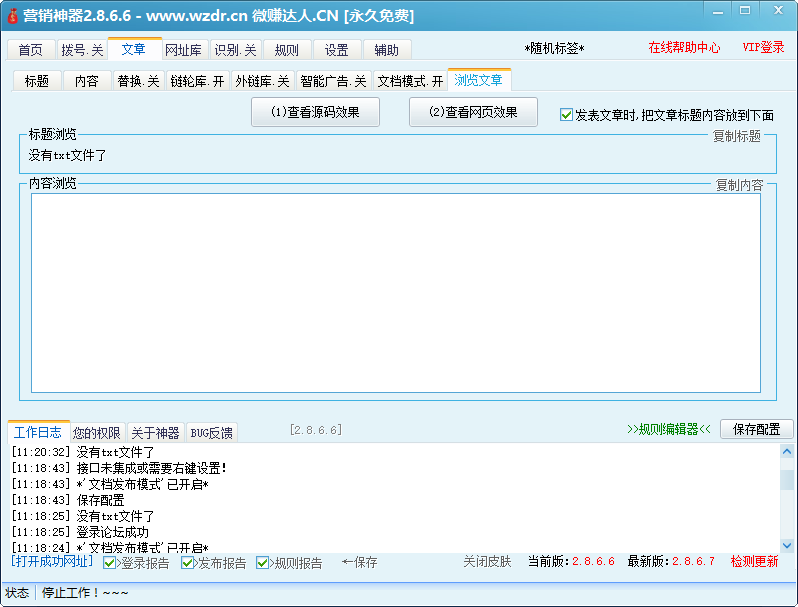Select the 内容 sub-tab
This screenshot has height=607, width=798.
(x=87, y=81)
